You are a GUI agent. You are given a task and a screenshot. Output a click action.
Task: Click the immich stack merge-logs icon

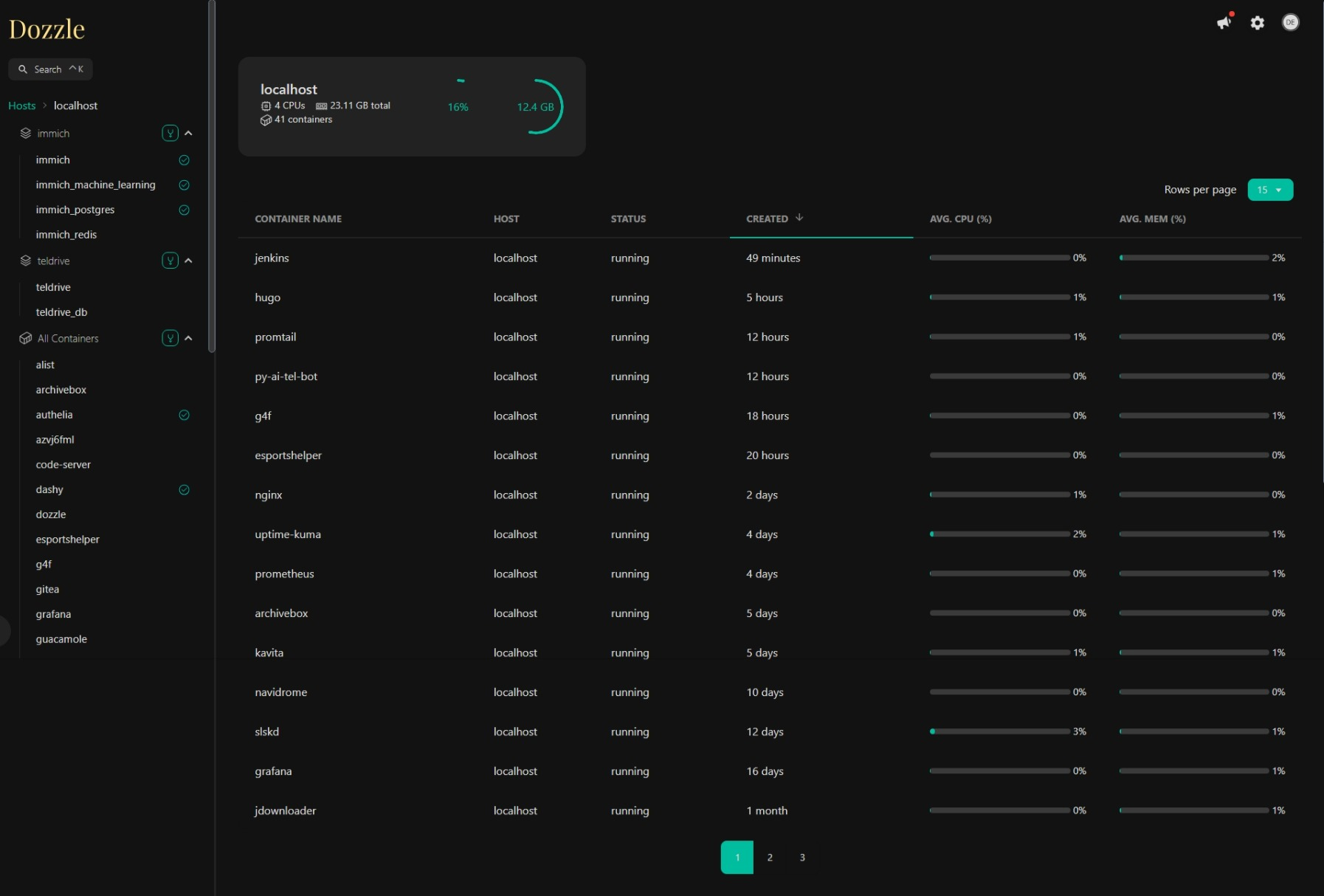tap(170, 134)
